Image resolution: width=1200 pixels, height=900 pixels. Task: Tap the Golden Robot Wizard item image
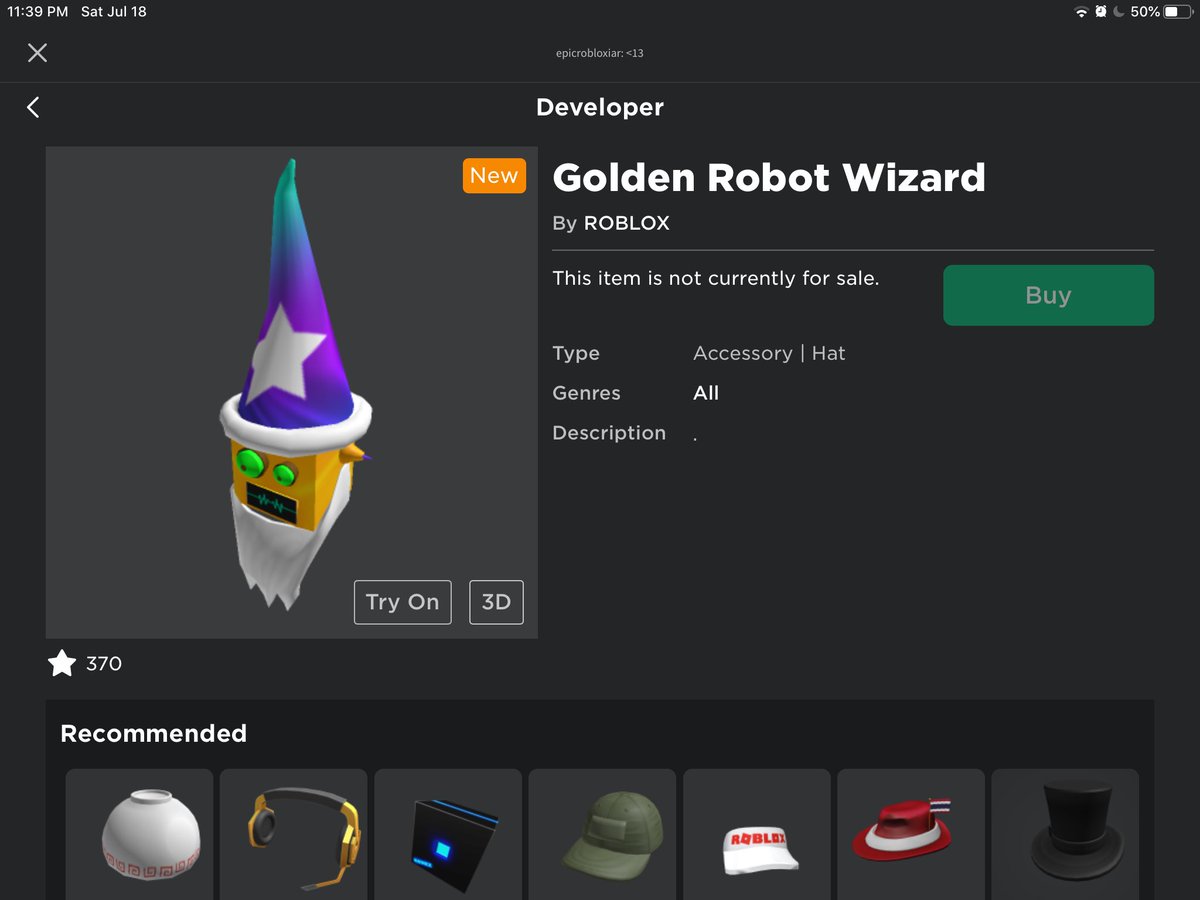(292, 393)
